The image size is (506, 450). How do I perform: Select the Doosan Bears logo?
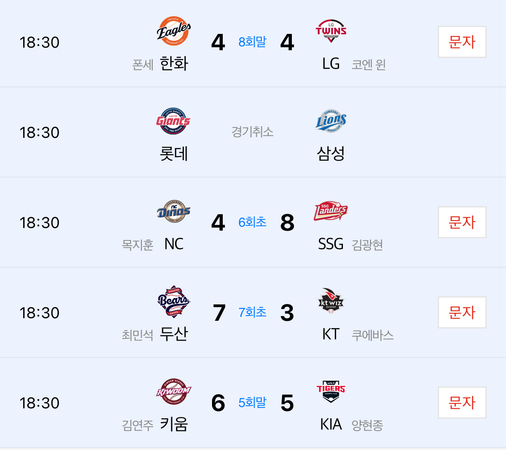(x=173, y=301)
